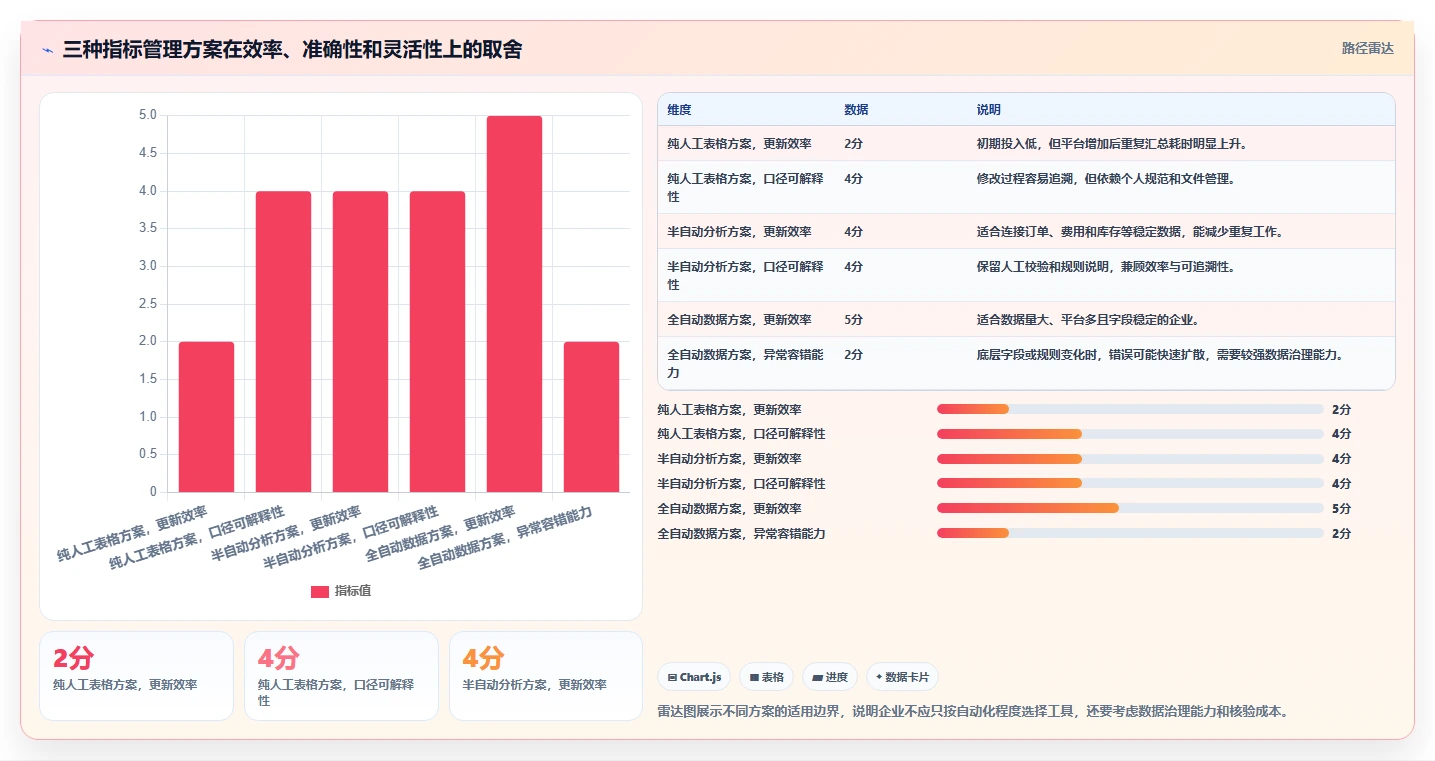Select table cell 半自动分析方案，口径可解释性

[745, 276]
